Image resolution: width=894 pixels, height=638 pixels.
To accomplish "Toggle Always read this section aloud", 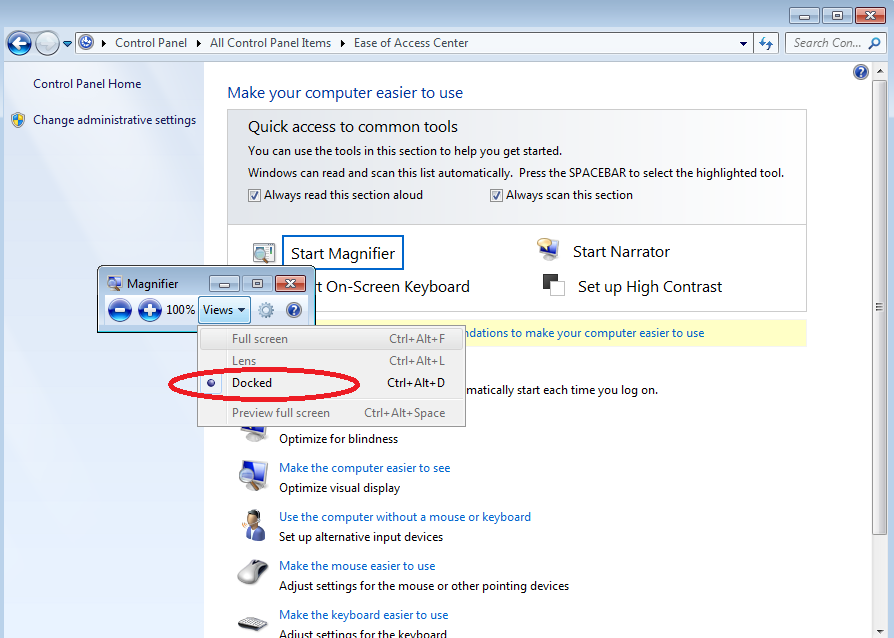I will (x=254, y=196).
